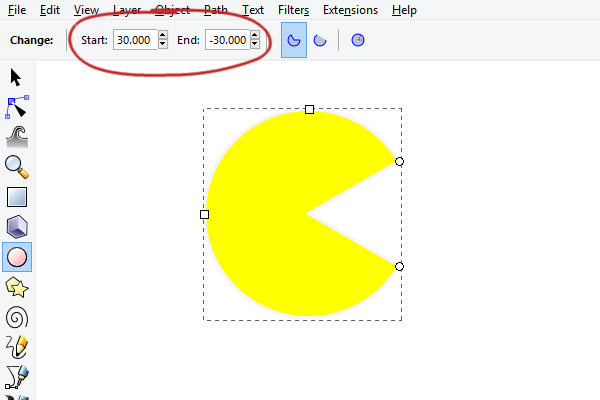The width and height of the screenshot is (600, 400).
Task: Select the Zoom magnifier tool
Action: pos(17,167)
